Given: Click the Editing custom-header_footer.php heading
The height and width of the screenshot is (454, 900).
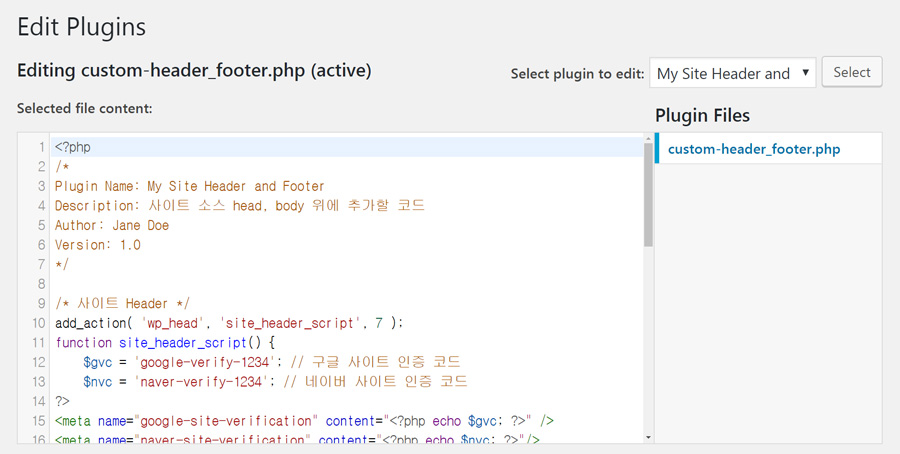Looking at the screenshot, I should click(194, 71).
